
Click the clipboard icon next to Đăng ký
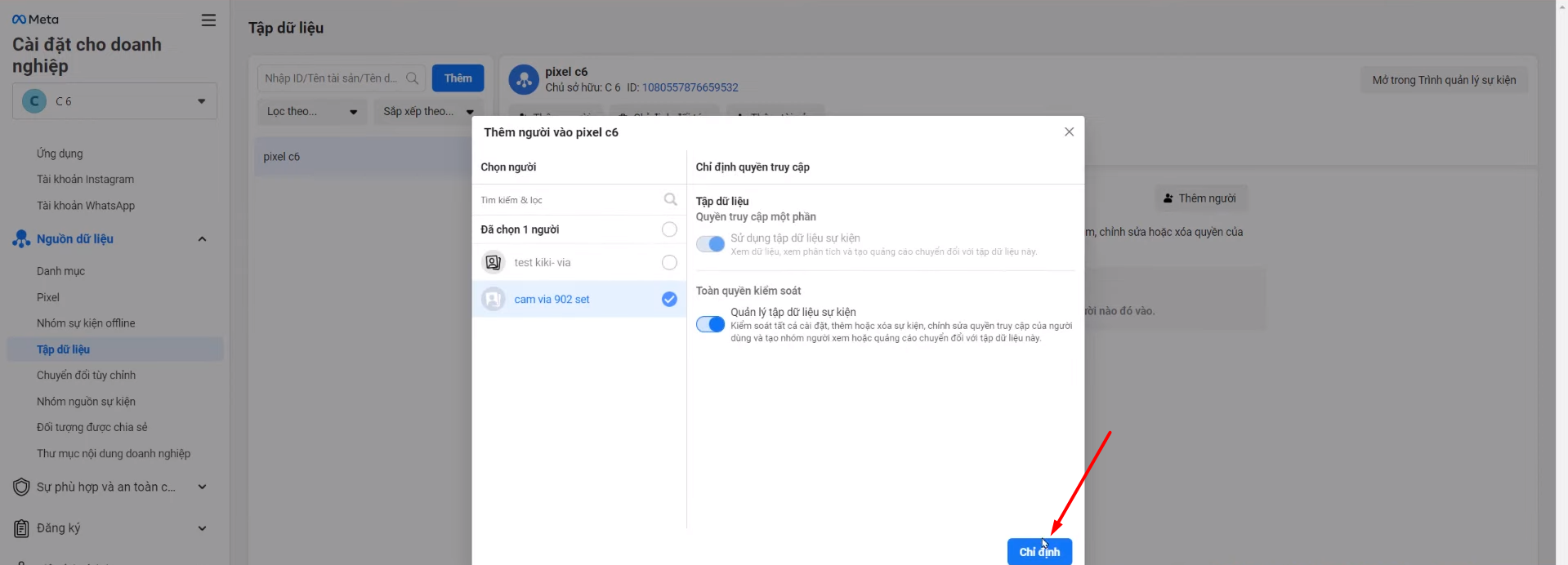[21, 528]
